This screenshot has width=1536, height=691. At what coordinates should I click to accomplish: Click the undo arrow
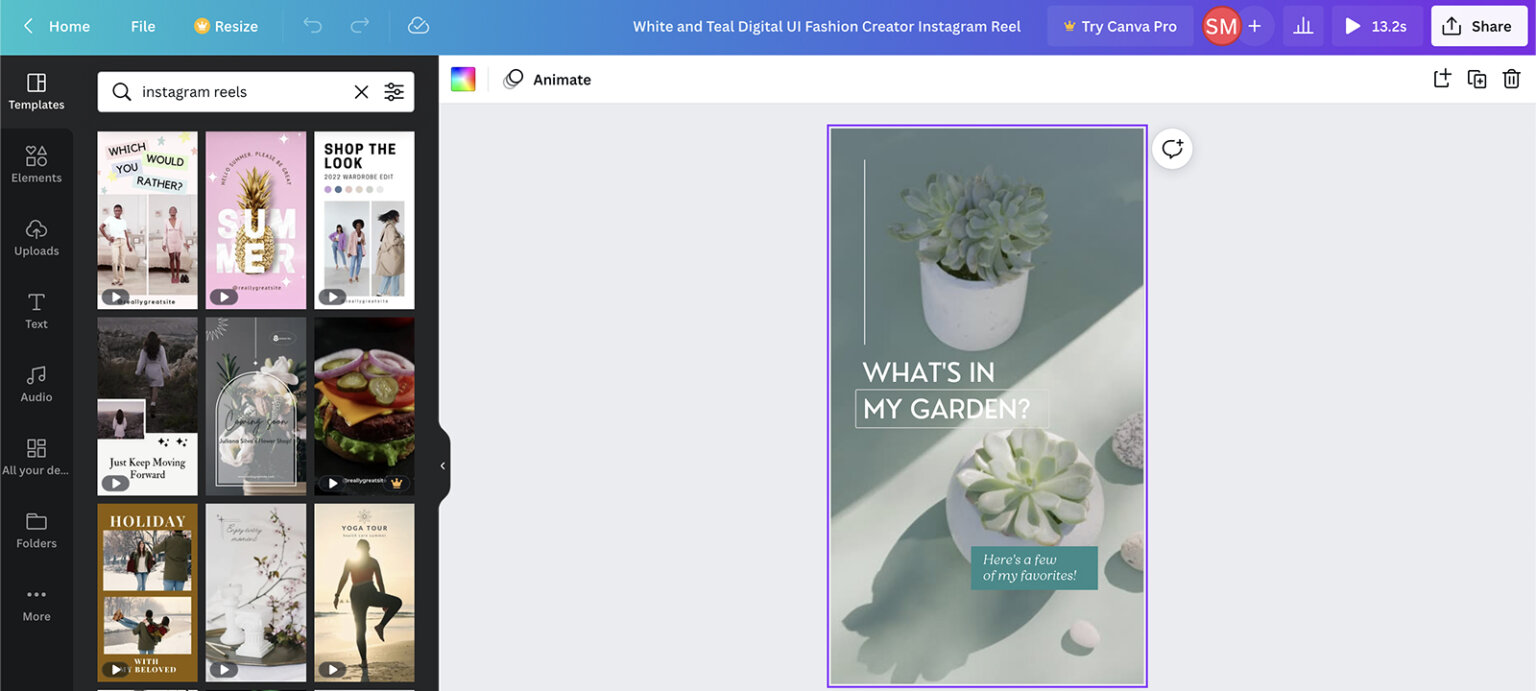(x=313, y=26)
